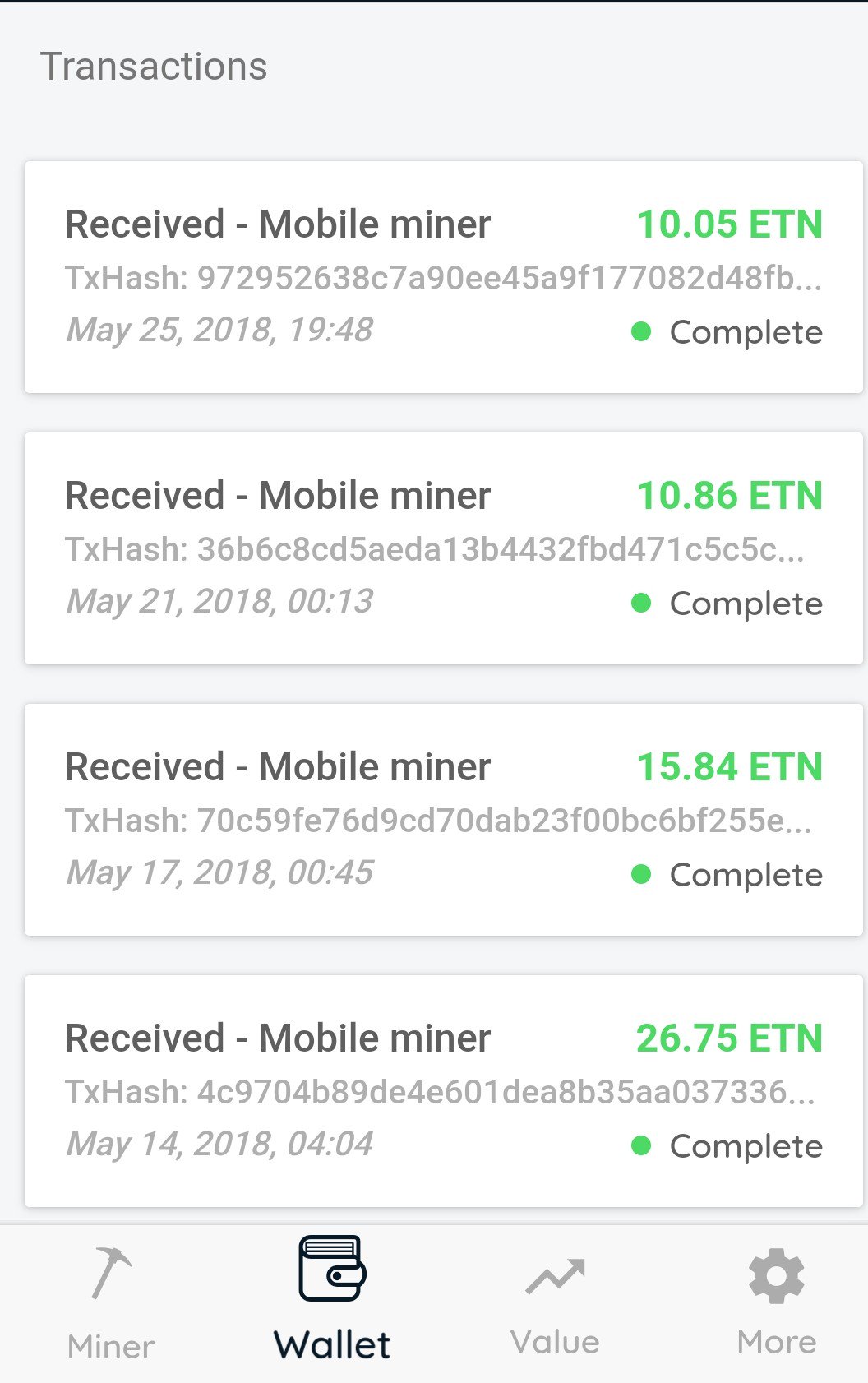Viewport: 868px width, 1383px height.
Task: Tap green status dot for May 14 transaction
Action: tap(641, 1146)
